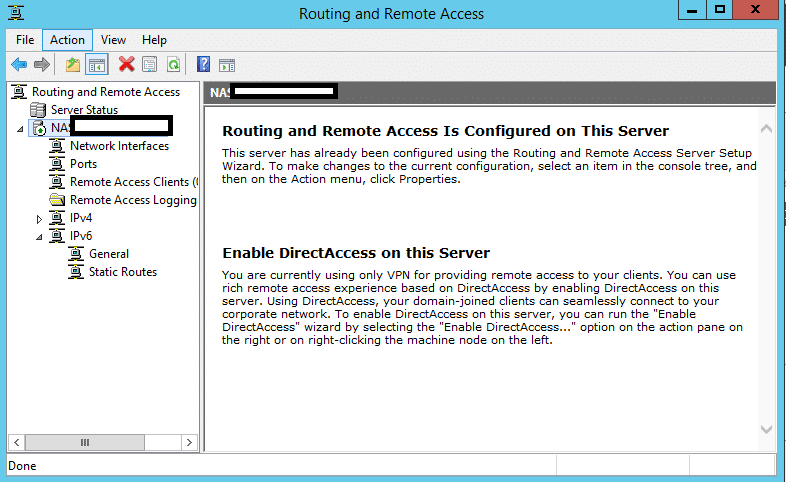Select Routing and Remote Access root label
Screen dimensions: 786x482
coord(106,92)
